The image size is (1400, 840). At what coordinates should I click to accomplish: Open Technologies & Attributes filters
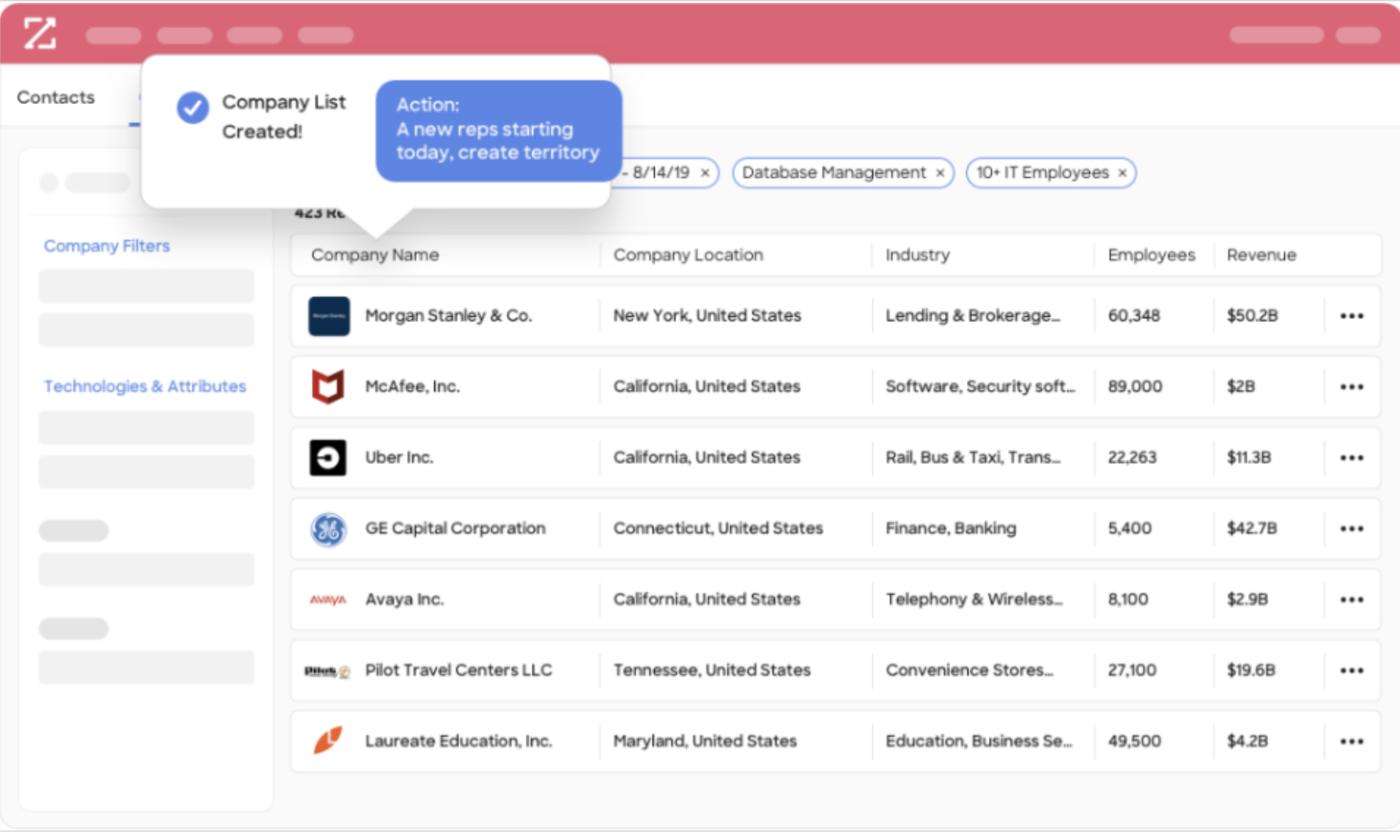(145, 386)
